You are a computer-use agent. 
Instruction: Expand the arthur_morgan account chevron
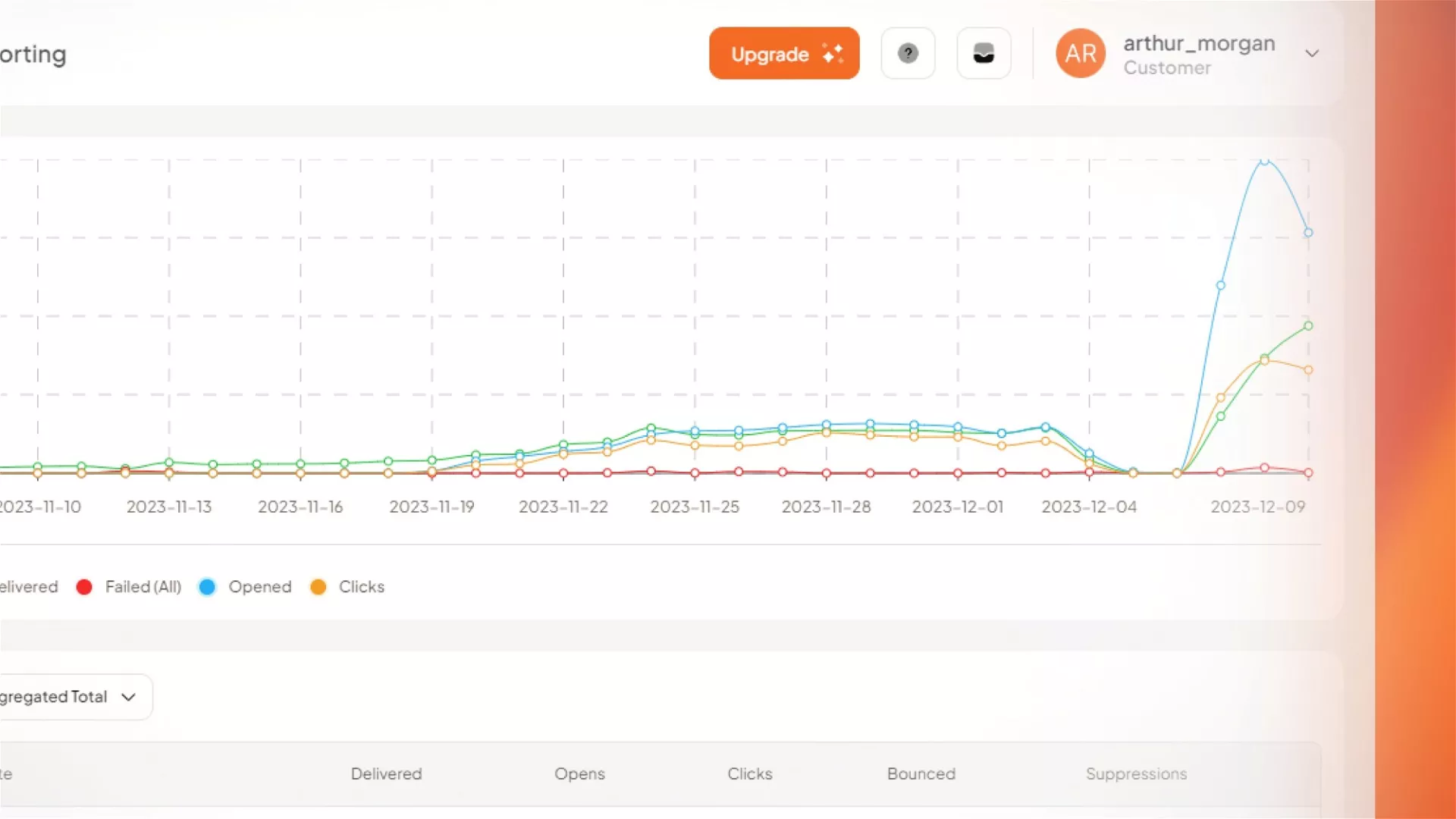tap(1312, 54)
